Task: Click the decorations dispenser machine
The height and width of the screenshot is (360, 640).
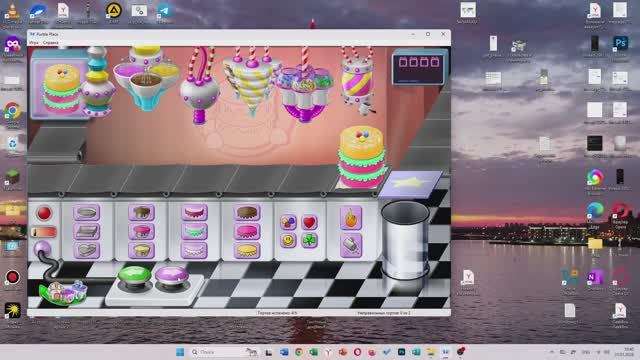Action: [304, 93]
